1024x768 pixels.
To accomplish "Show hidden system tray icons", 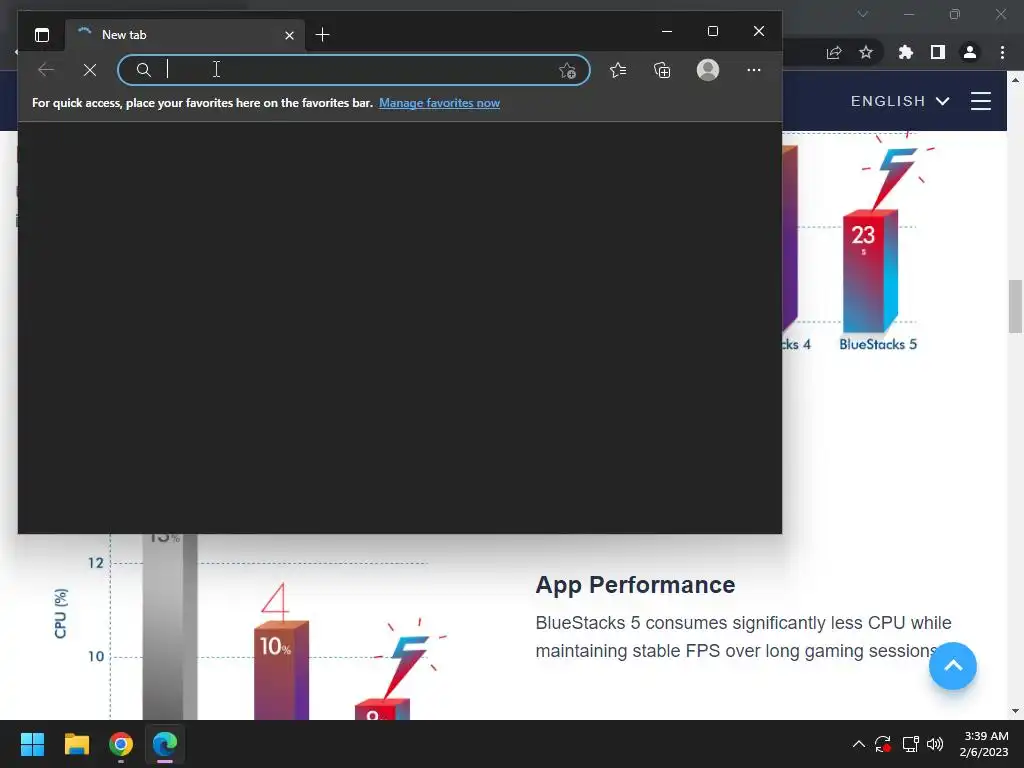I will click(x=859, y=744).
